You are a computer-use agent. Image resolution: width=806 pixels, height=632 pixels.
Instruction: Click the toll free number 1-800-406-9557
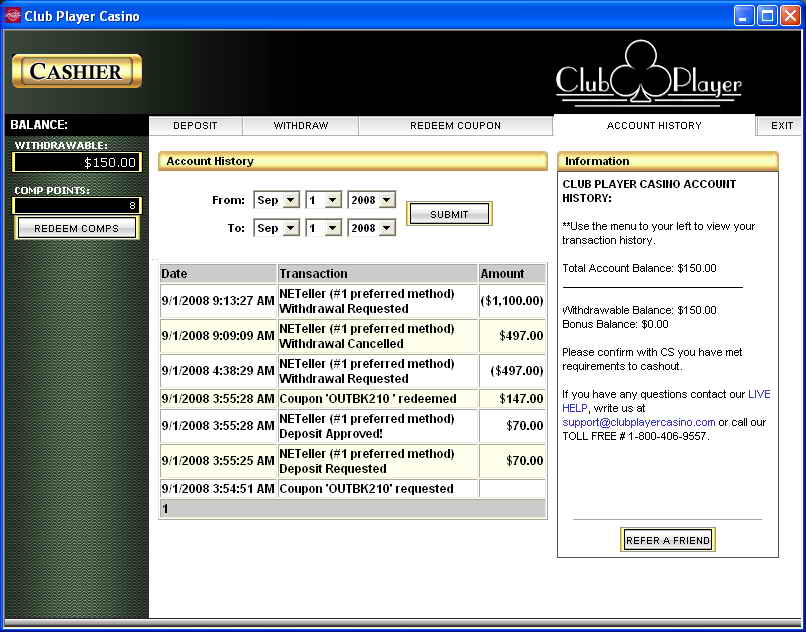[x=668, y=436]
